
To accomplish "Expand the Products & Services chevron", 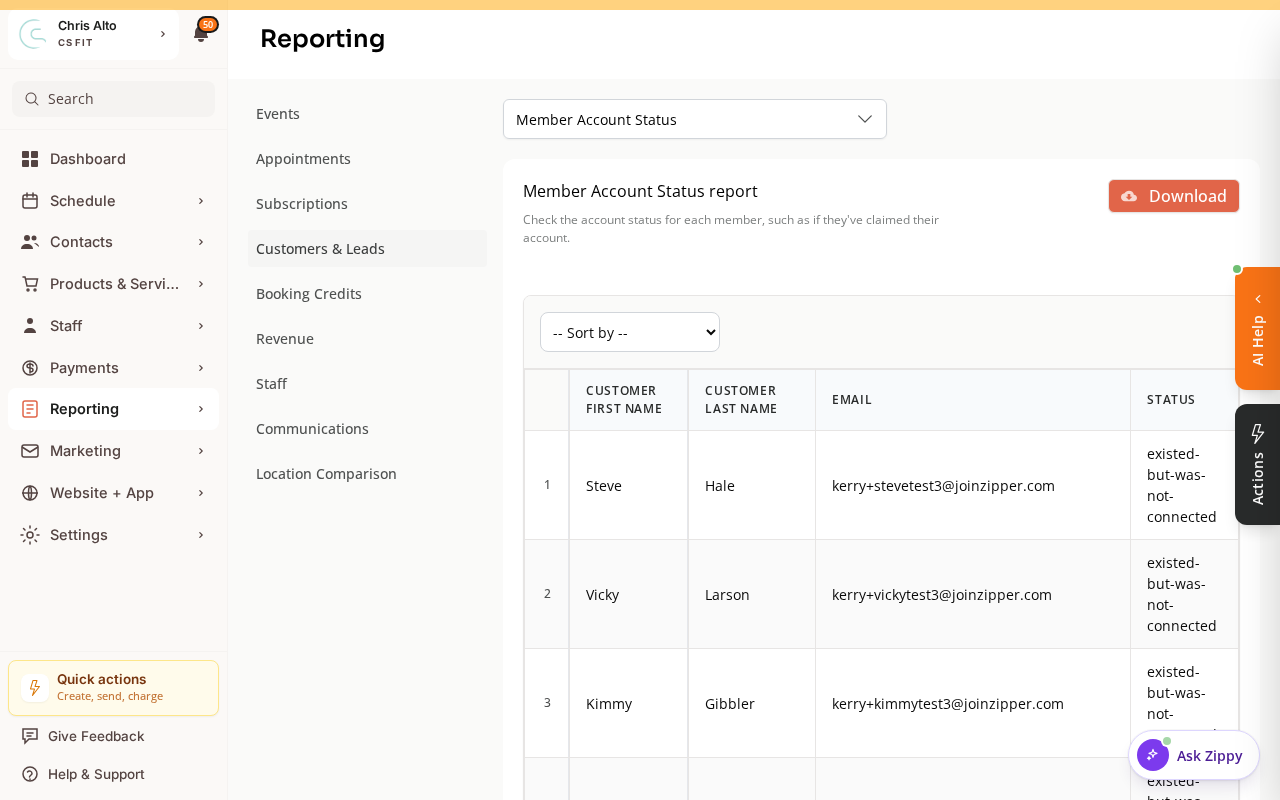I will [x=201, y=284].
